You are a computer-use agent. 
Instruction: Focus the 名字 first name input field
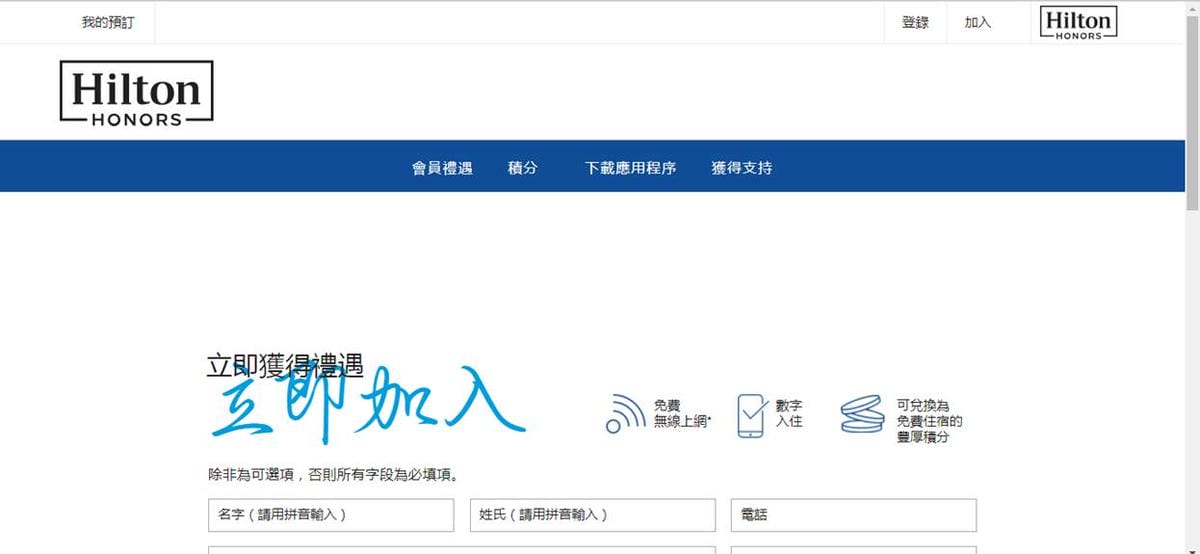pyautogui.click(x=331, y=515)
